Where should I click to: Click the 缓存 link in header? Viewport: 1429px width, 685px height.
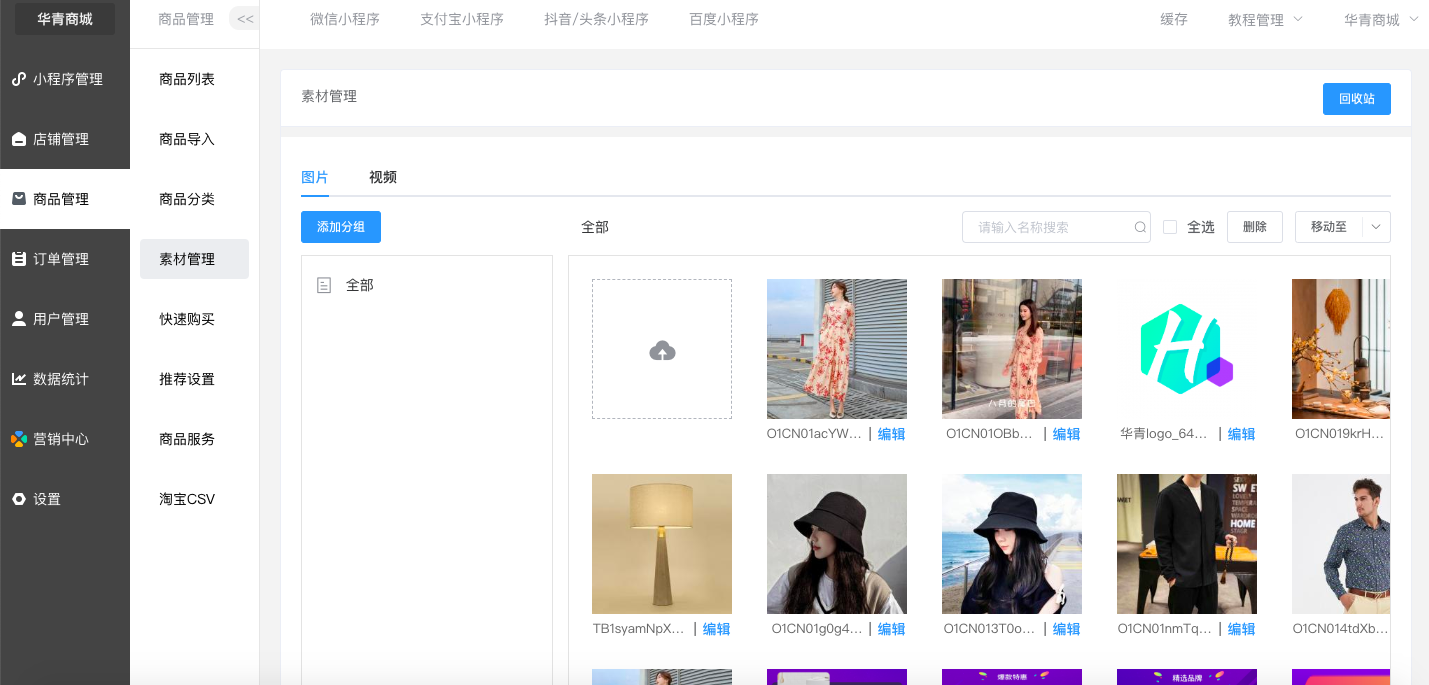[x=1174, y=19]
